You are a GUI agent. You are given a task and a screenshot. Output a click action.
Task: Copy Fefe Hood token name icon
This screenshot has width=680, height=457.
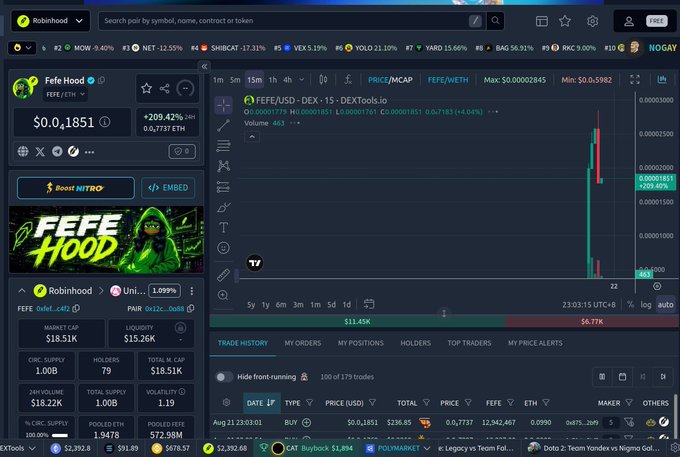(101, 80)
